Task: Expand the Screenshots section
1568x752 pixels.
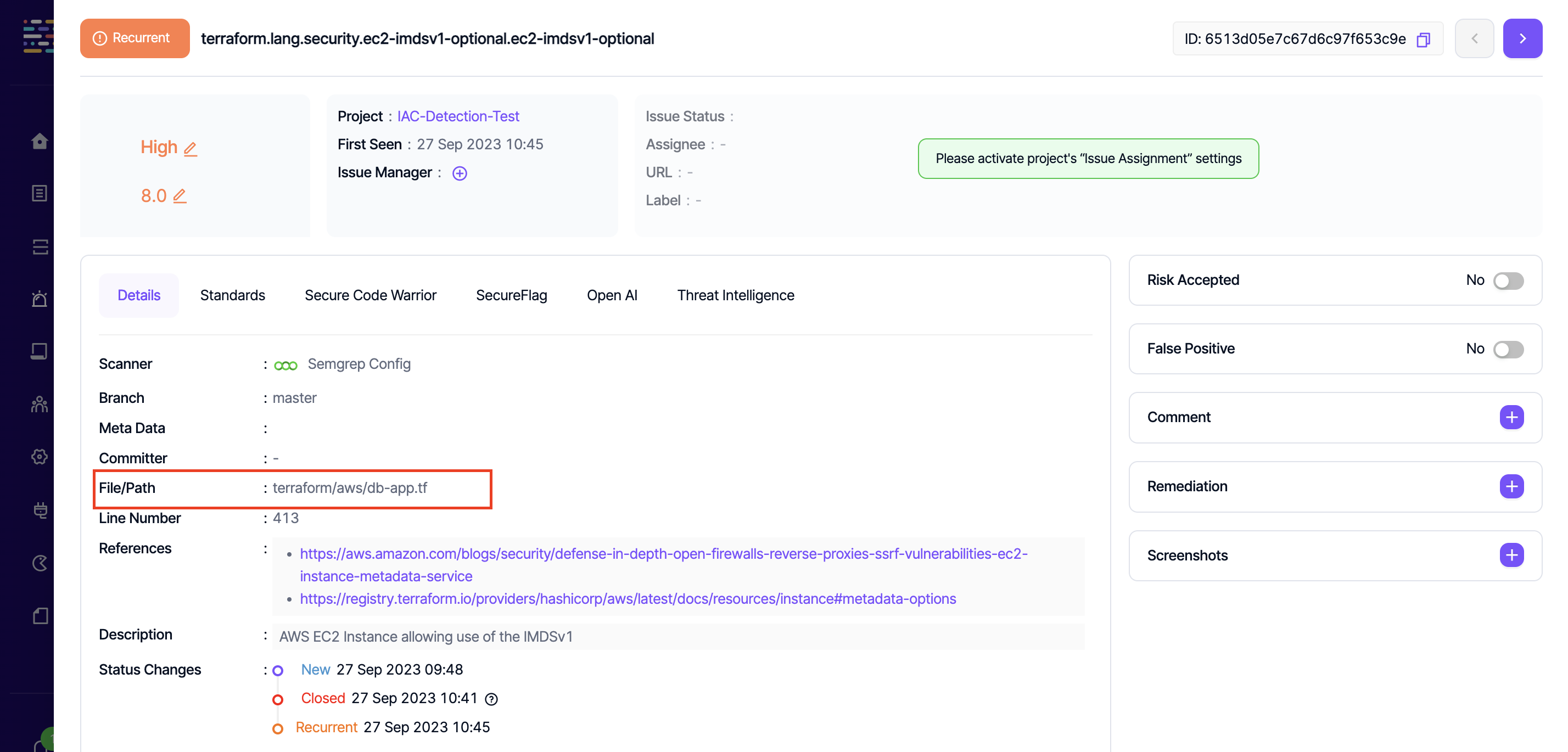Action: tap(1511, 555)
